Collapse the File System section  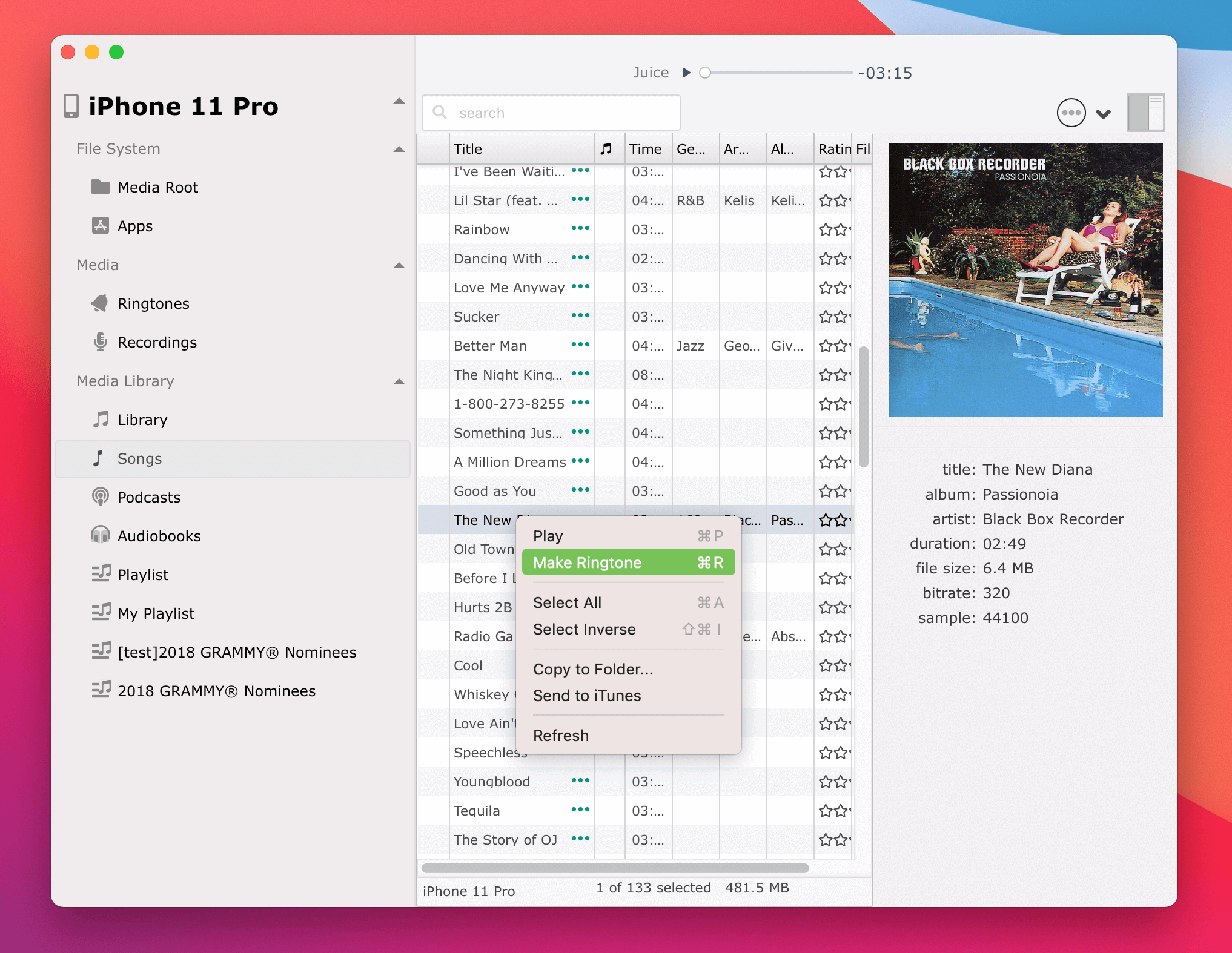[x=399, y=149]
